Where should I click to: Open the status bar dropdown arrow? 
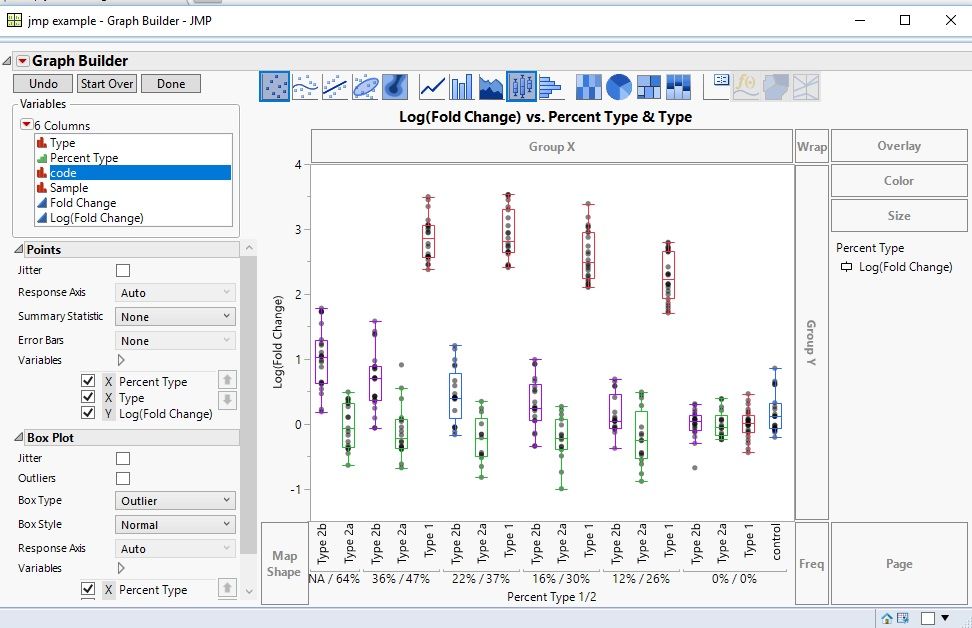pos(945,617)
